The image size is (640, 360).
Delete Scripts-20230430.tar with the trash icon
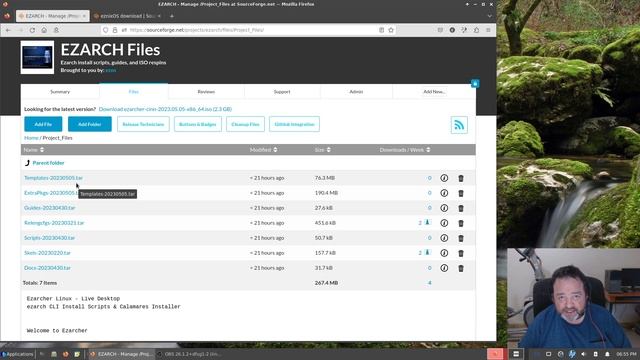461,238
